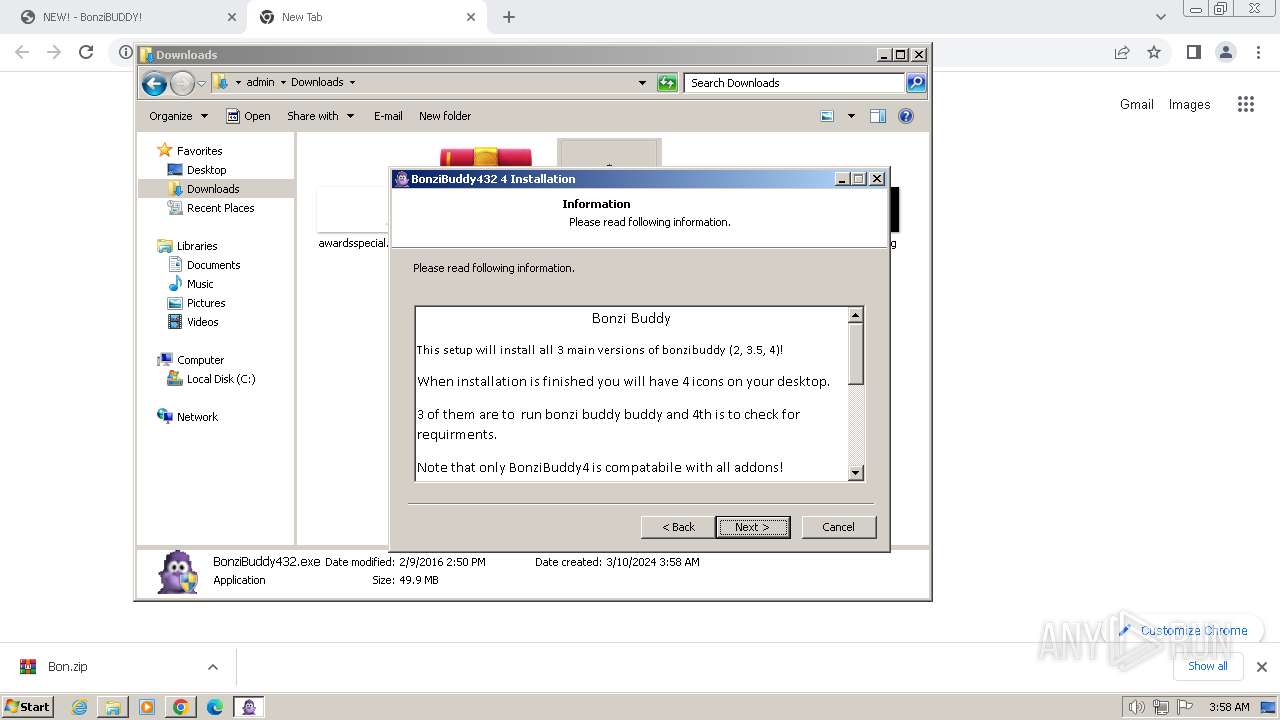Viewport: 1280px width, 720px height.
Task: Open Chrome side panel icon
Action: [1193, 52]
